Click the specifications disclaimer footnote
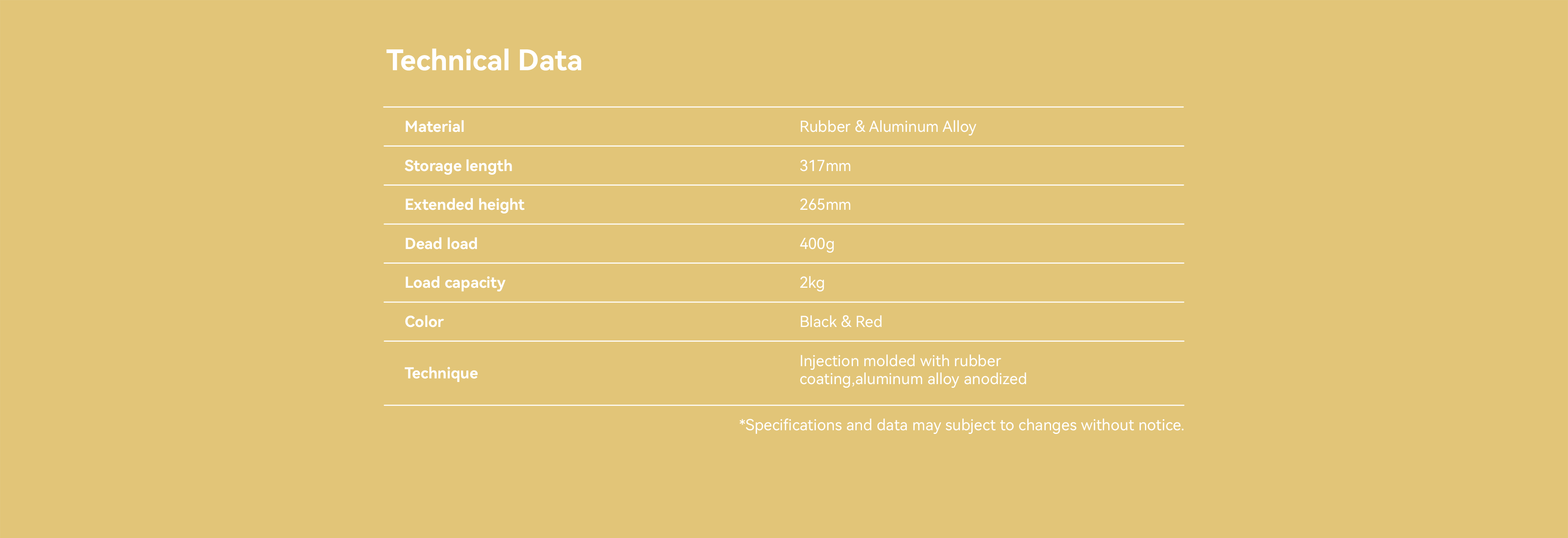Viewport: 1568px width, 538px height. (961, 425)
